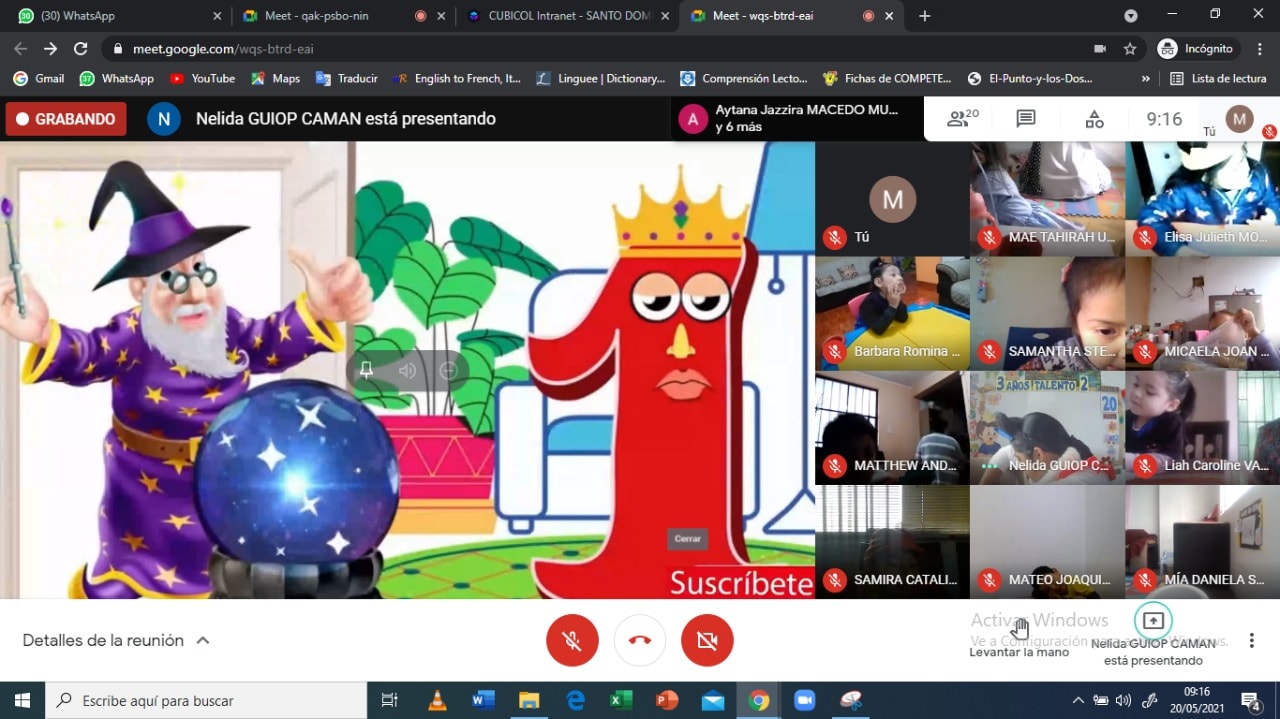The width and height of the screenshot is (1280, 719).
Task: Toggle the camera off button
Action: tap(707, 640)
